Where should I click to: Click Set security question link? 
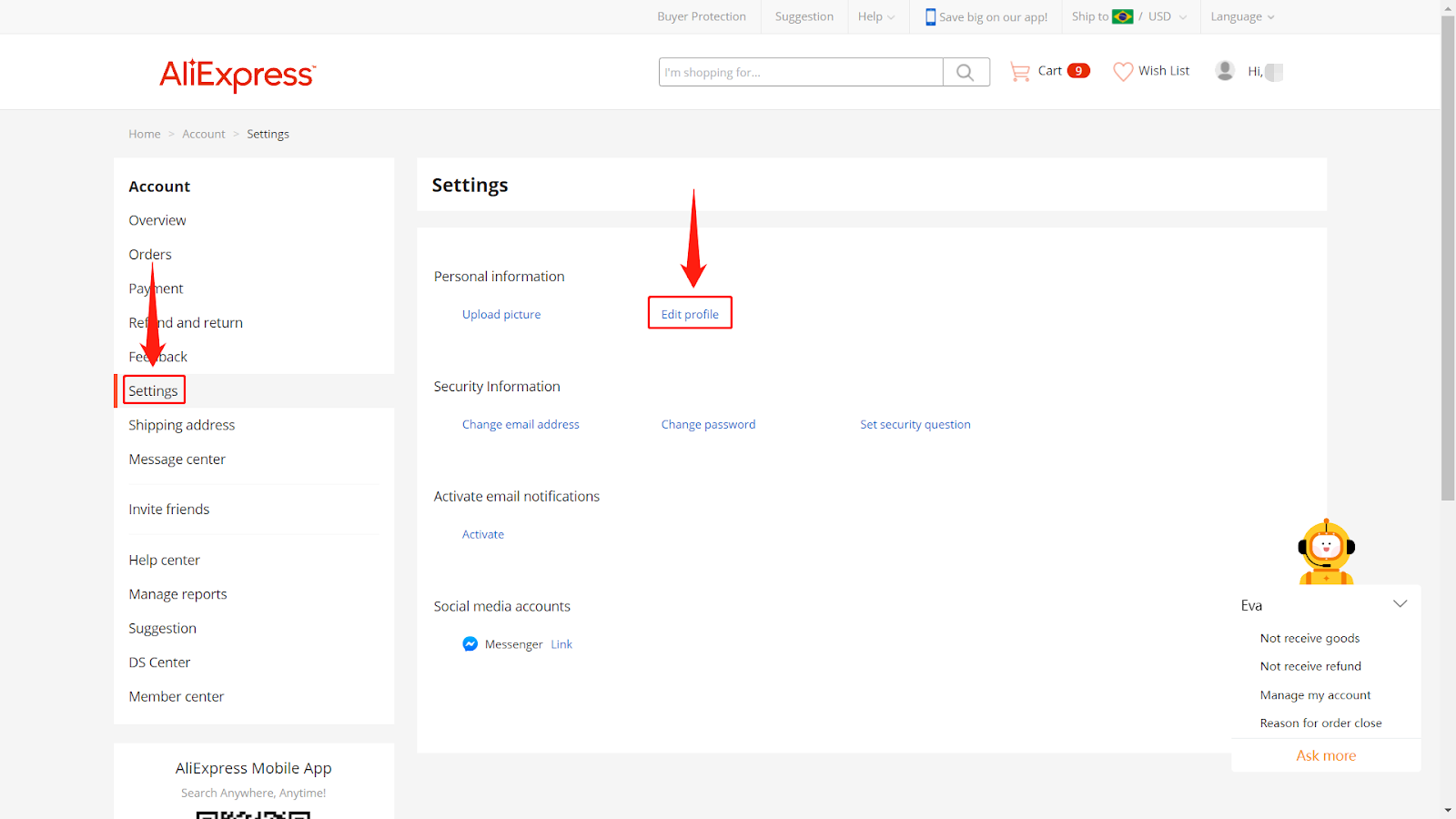point(915,425)
